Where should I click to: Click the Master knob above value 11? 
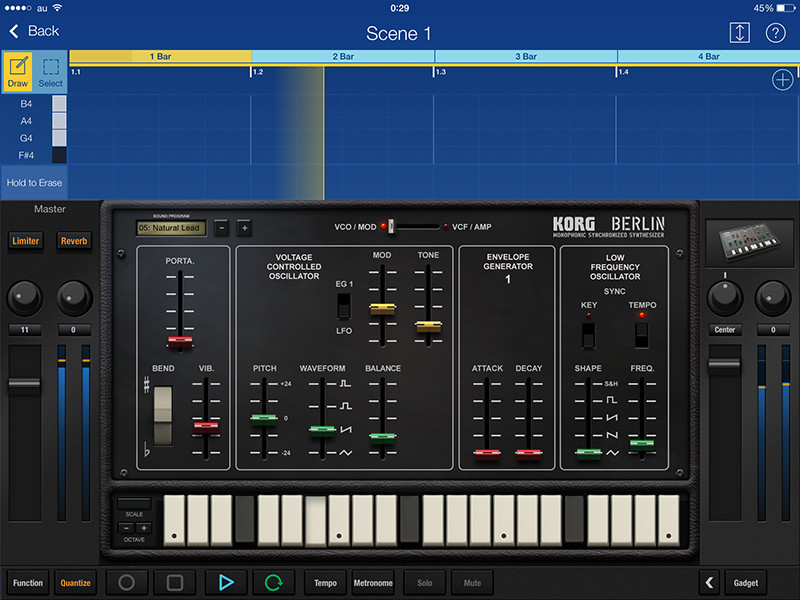(24, 297)
